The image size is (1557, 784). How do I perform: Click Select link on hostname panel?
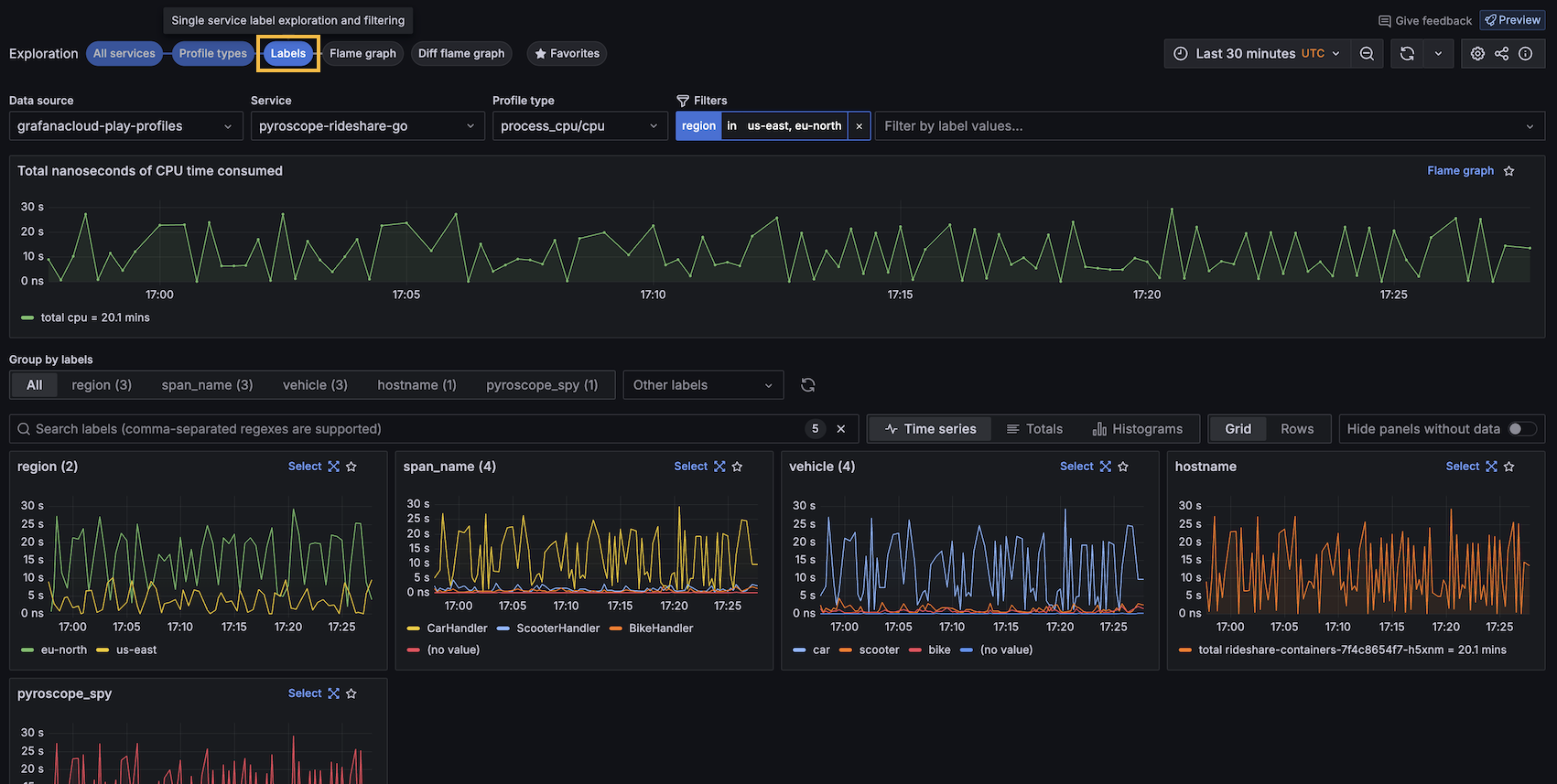point(1462,467)
